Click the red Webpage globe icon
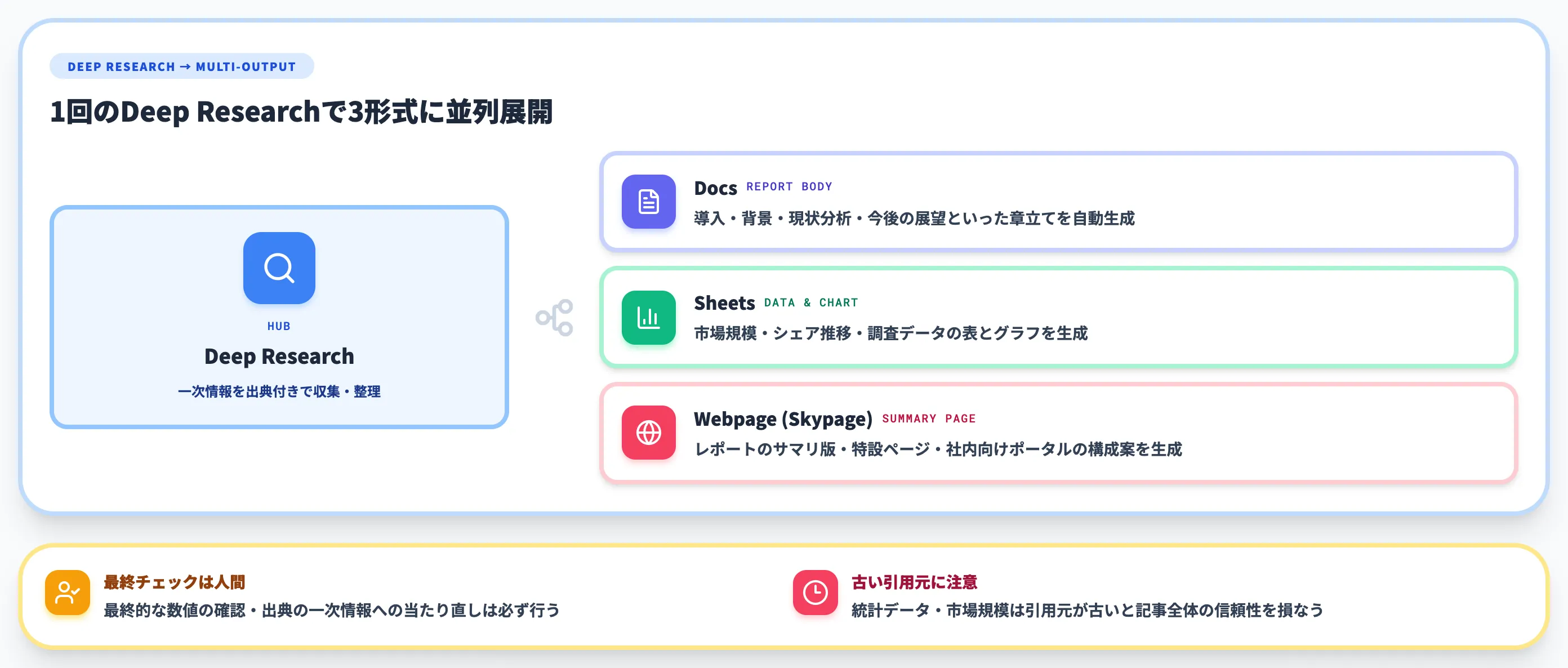 coord(648,433)
